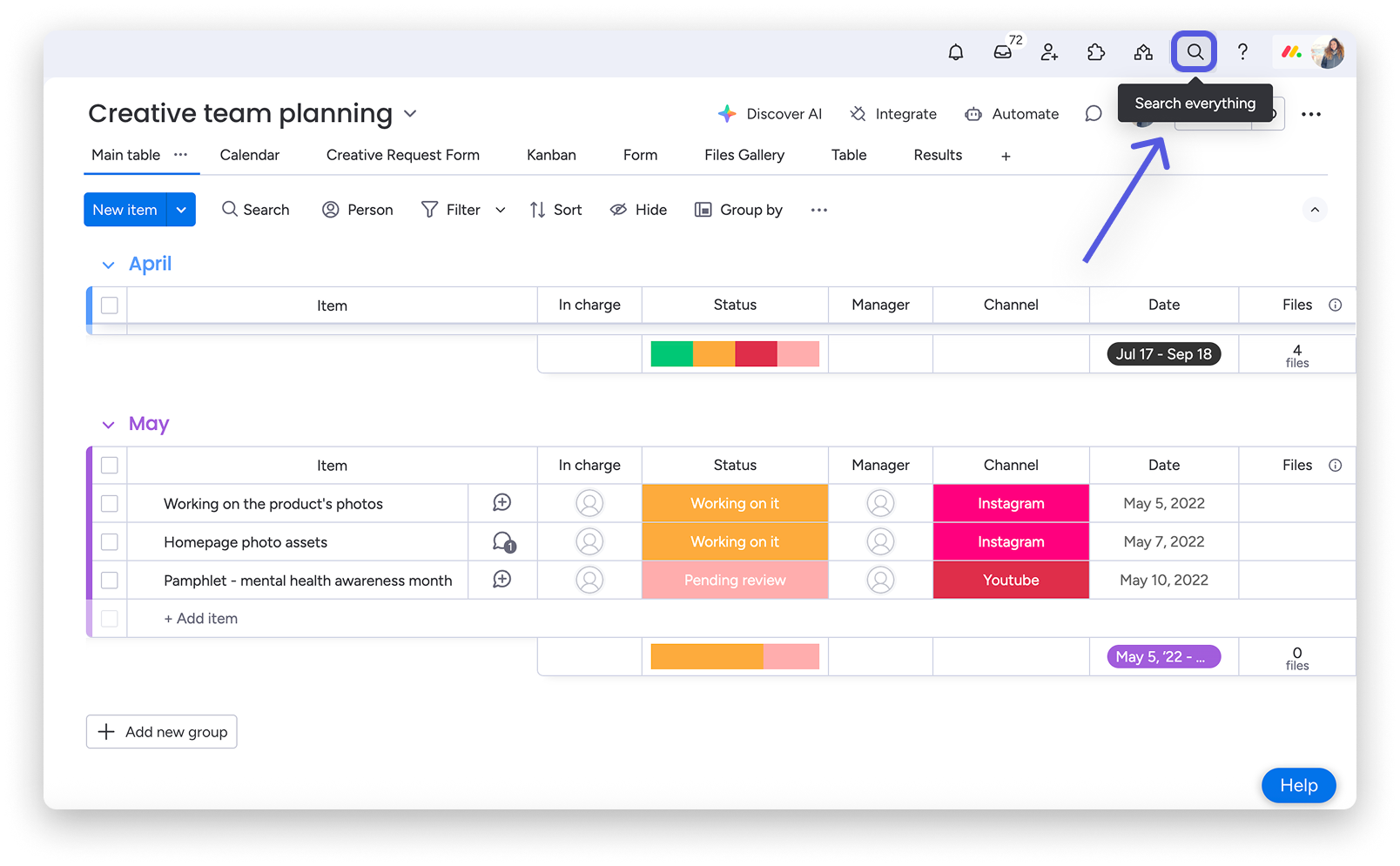This screenshot has height=866, width=1400.
Task: Click the Jul 17 - Sep 18 date summary
Action: coord(1164,354)
